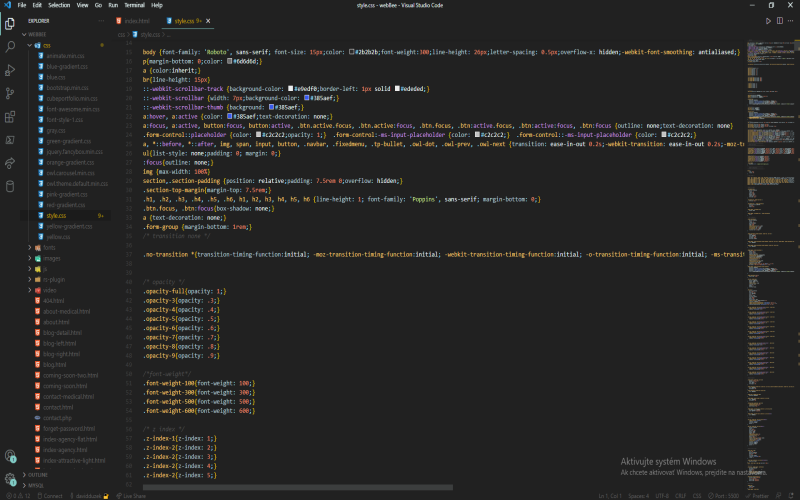Expand the OUTLINE section
Viewport: 800px width, 500px height.
click(37, 475)
